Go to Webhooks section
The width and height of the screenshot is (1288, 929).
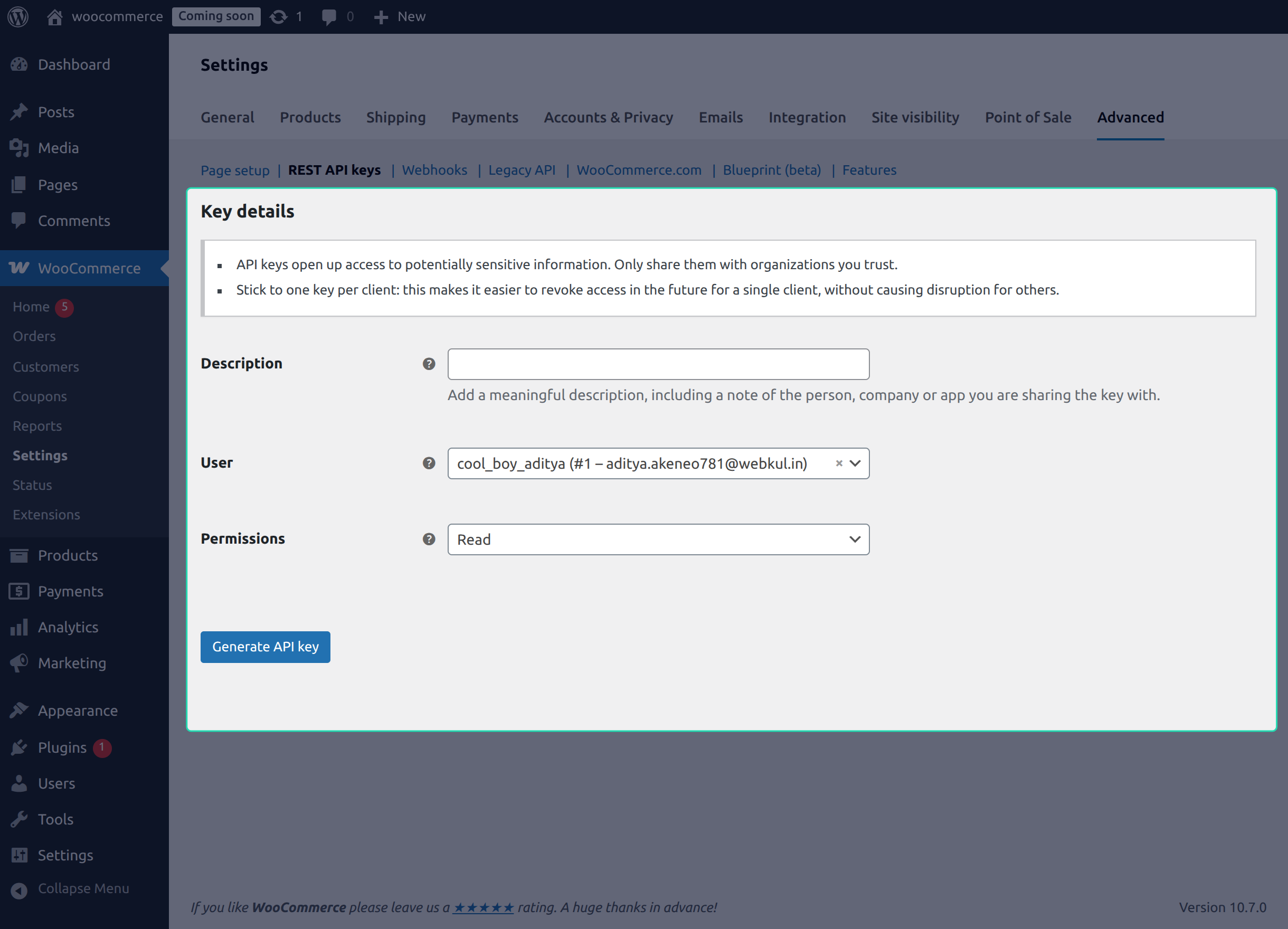[x=434, y=170]
